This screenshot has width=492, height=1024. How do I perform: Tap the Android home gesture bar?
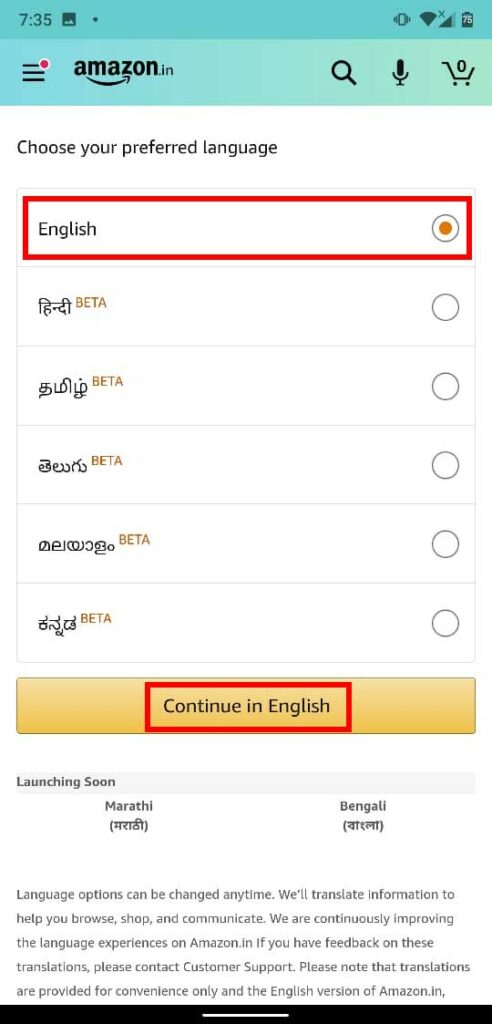246,1016
